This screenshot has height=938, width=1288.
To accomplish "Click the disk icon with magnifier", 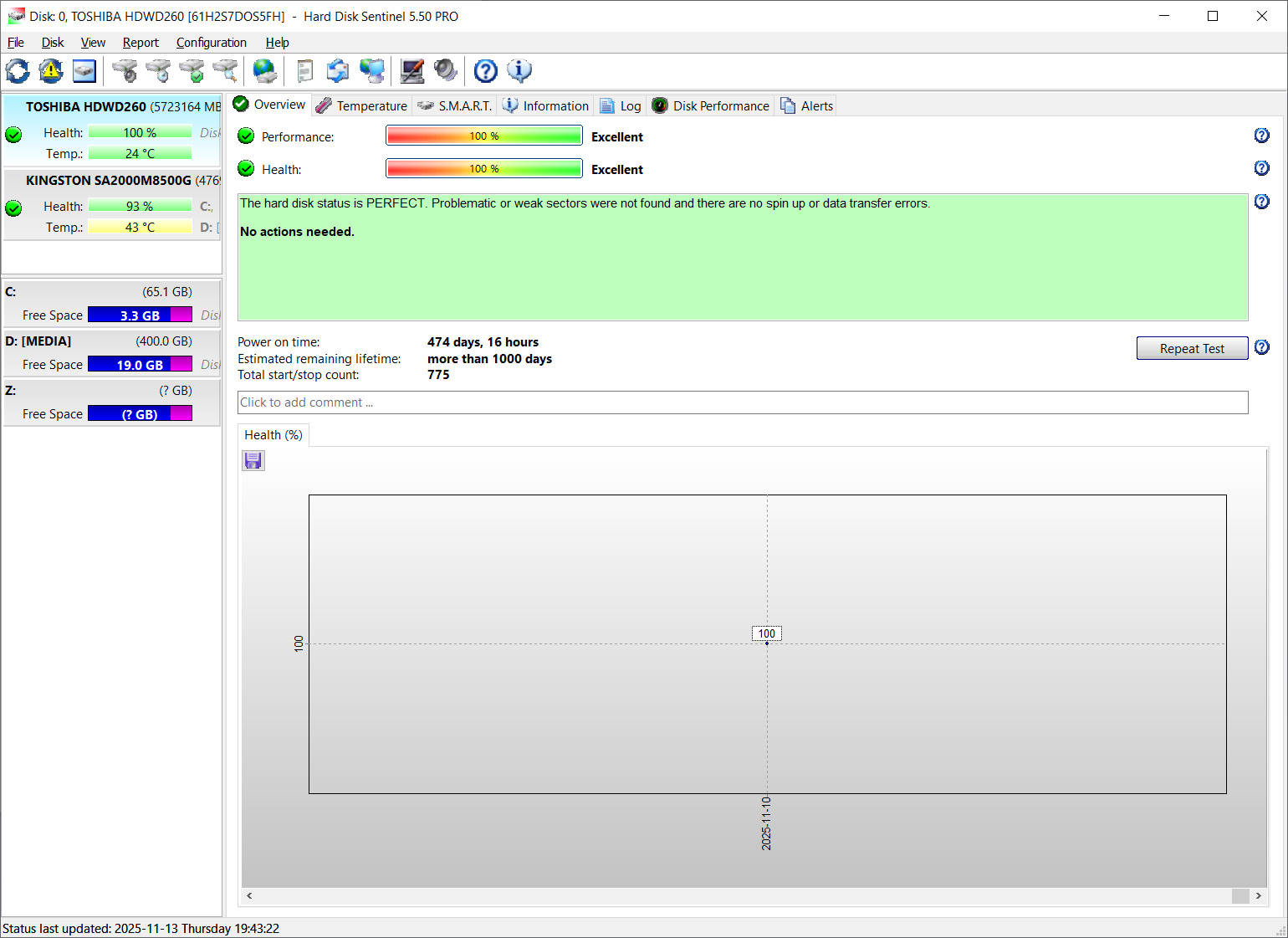I will (x=225, y=71).
